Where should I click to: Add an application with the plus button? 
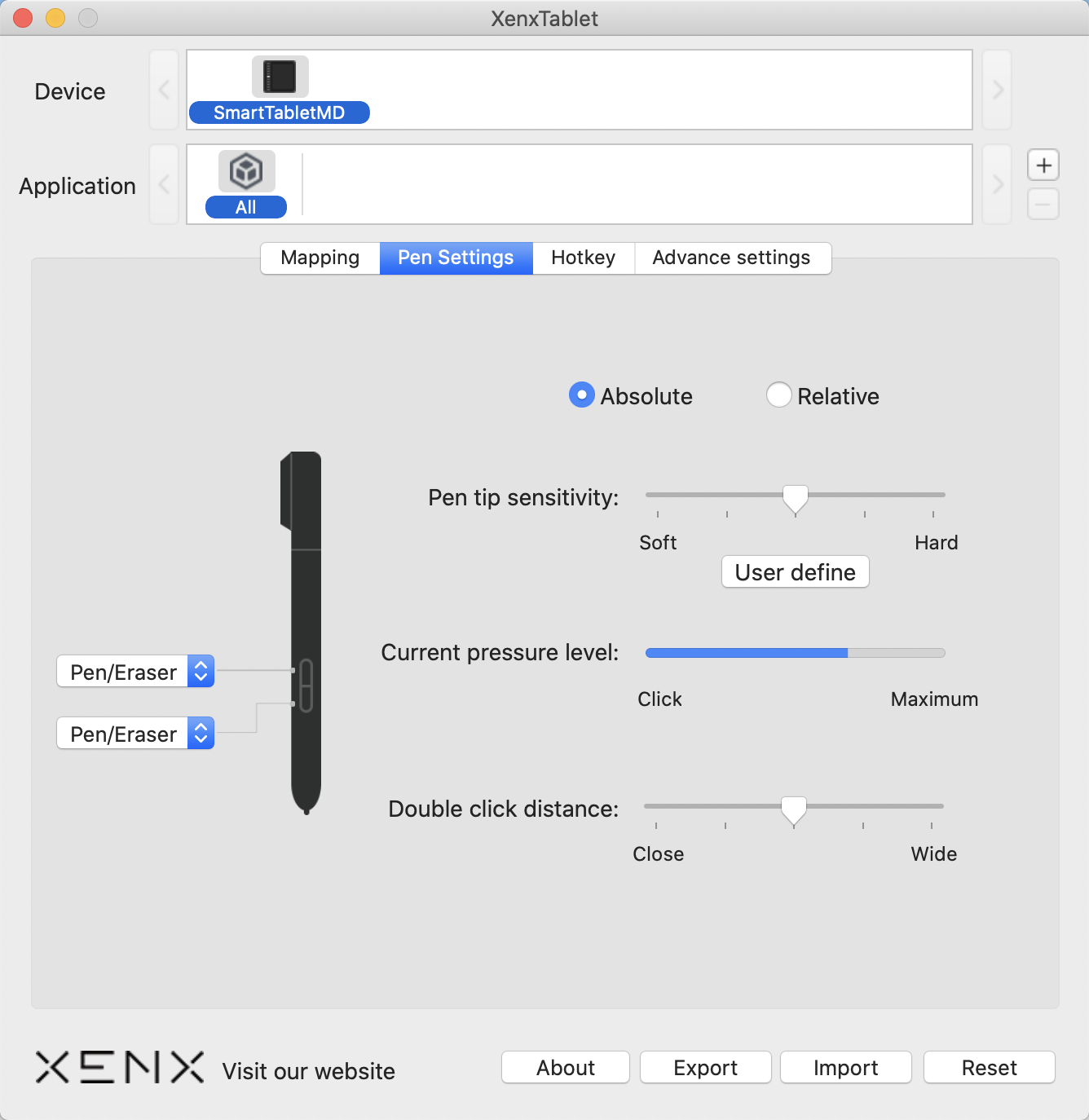[x=1043, y=165]
